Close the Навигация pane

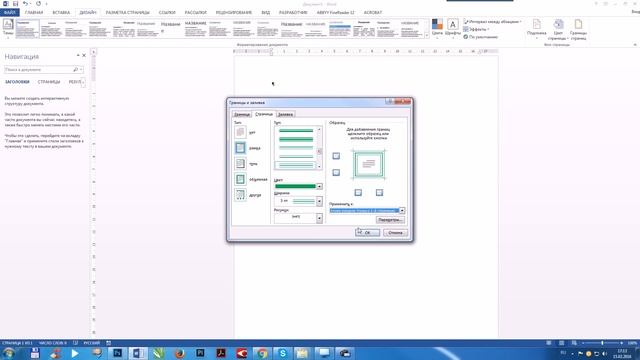[84, 56]
